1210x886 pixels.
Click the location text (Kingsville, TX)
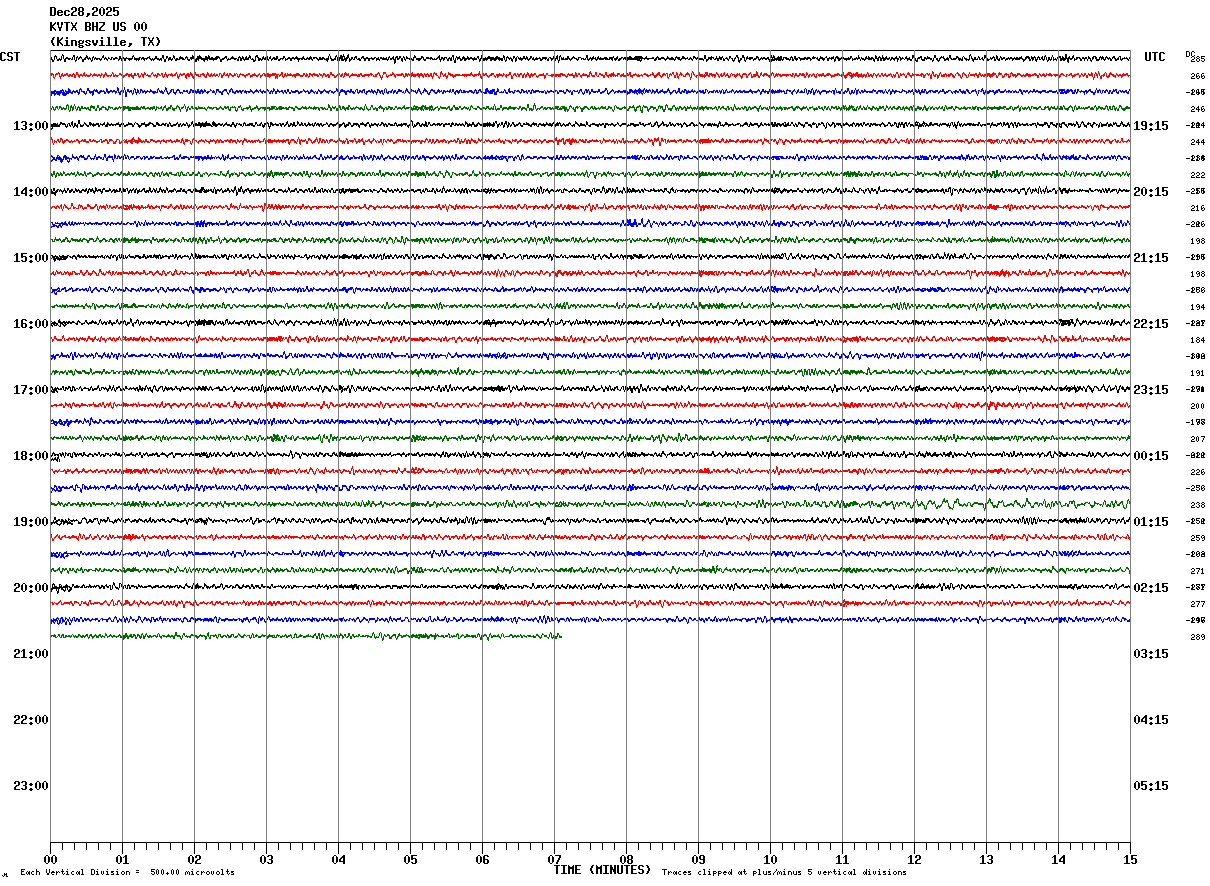(x=105, y=42)
